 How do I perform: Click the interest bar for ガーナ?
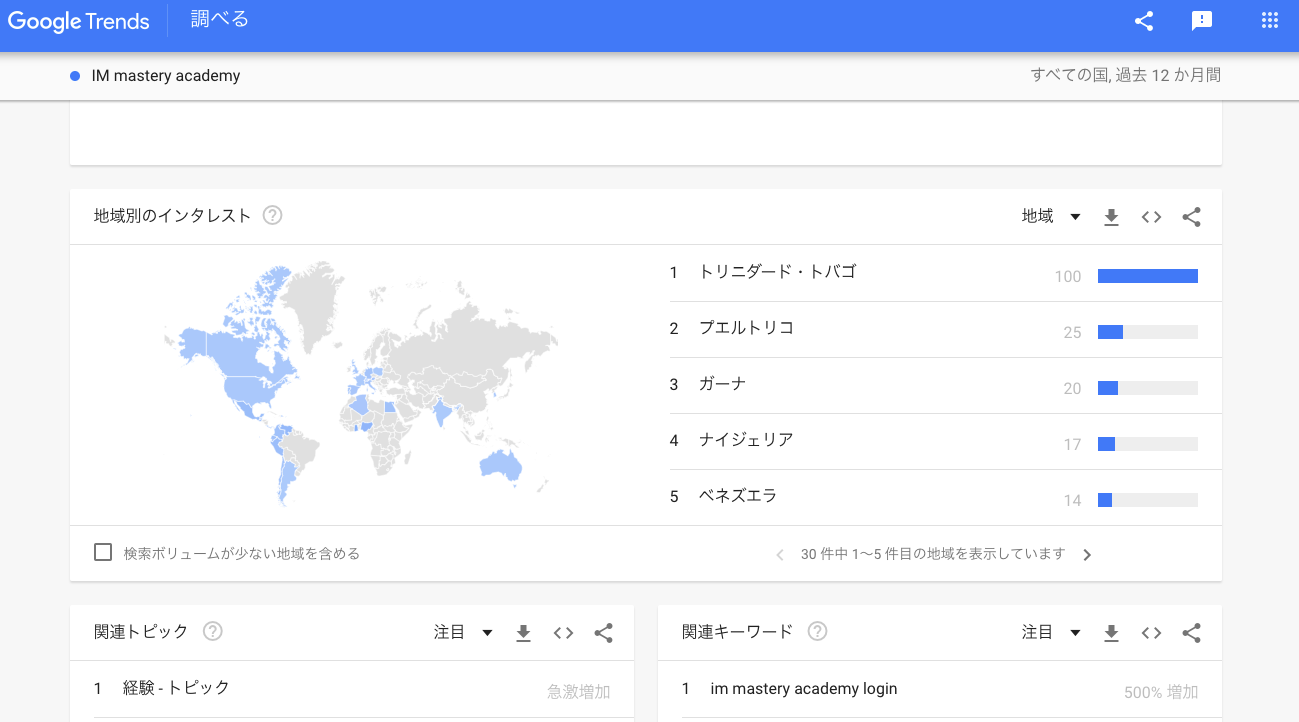click(x=1148, y=388)
